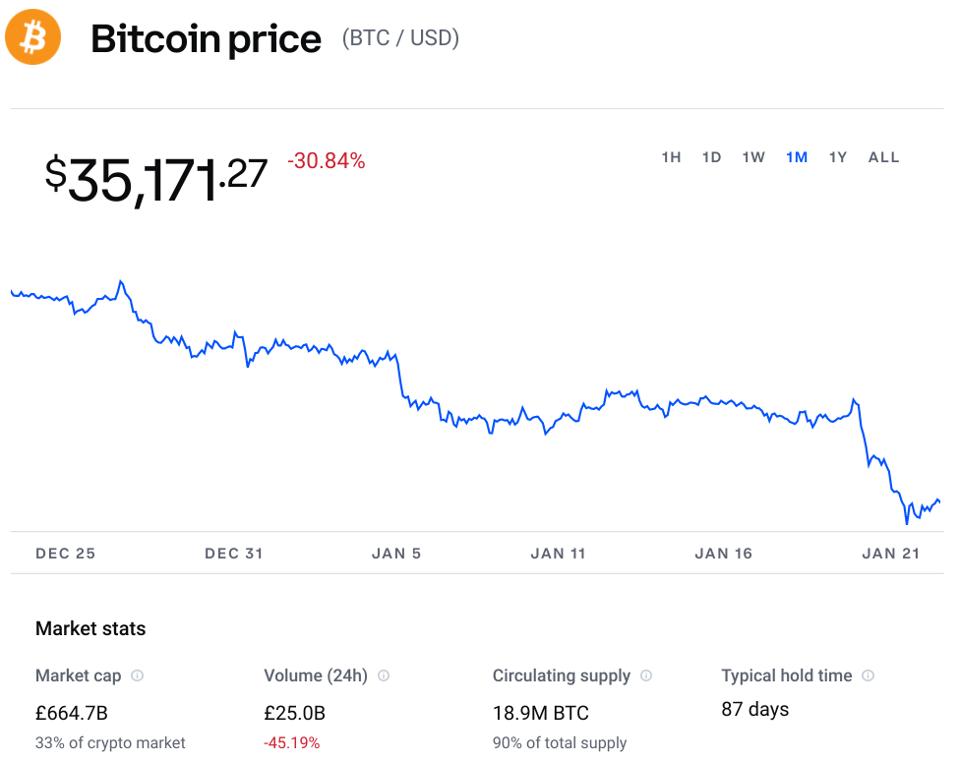
Task: Click the £664.7B market cap value
Action: (x=70, y=713)
